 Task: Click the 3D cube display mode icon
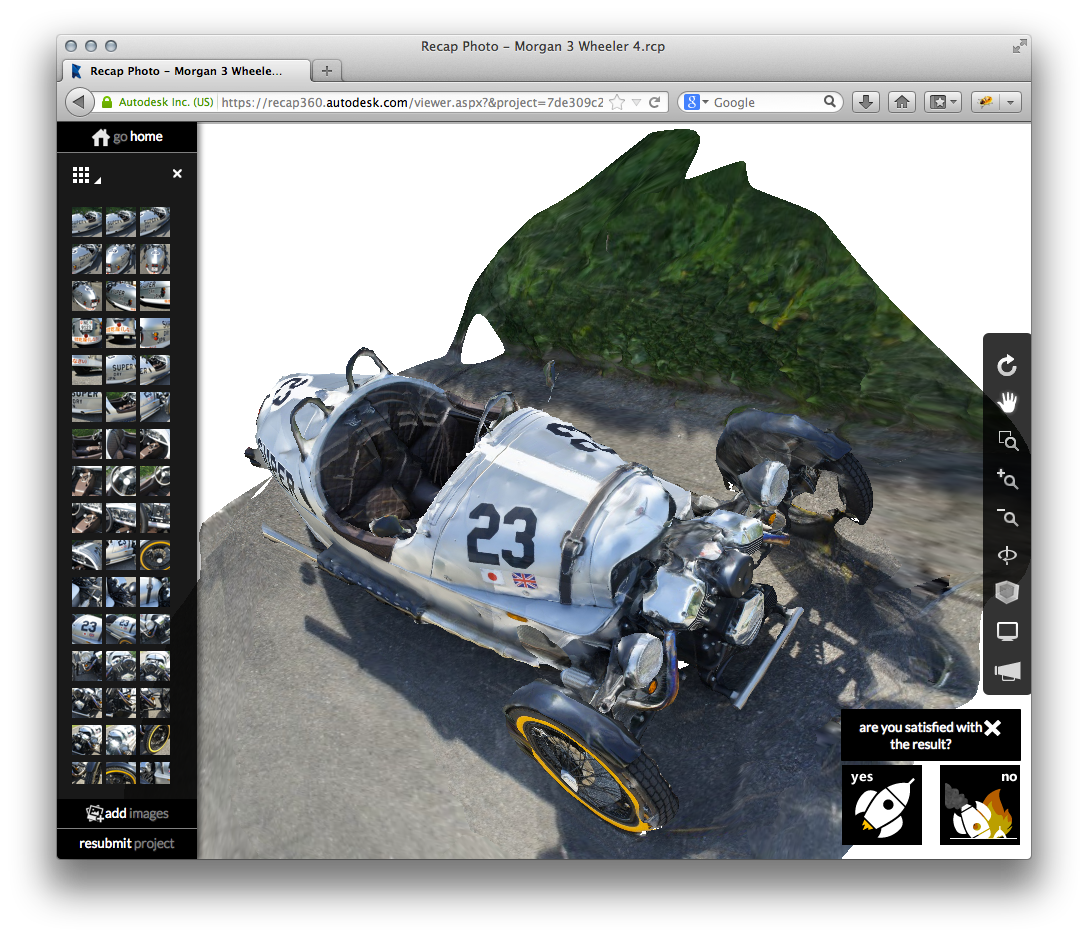coord(1007,593)
